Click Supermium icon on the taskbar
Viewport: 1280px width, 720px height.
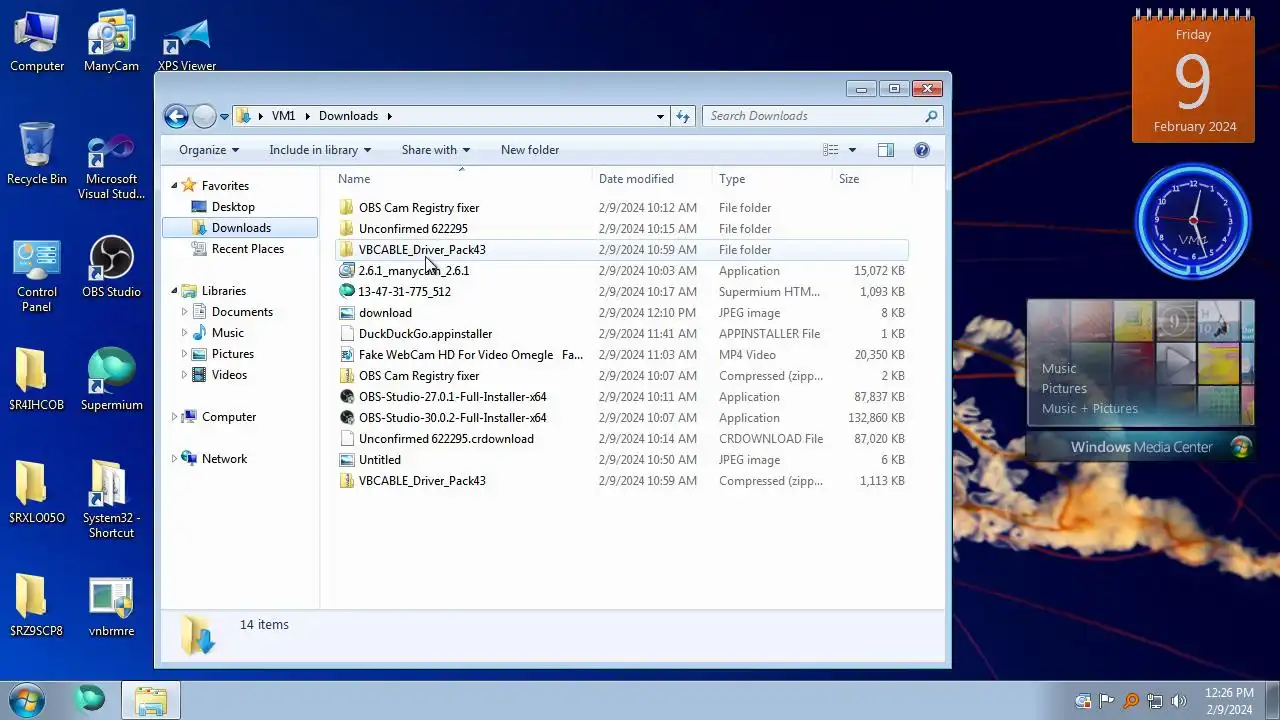[x=90, y=700]
